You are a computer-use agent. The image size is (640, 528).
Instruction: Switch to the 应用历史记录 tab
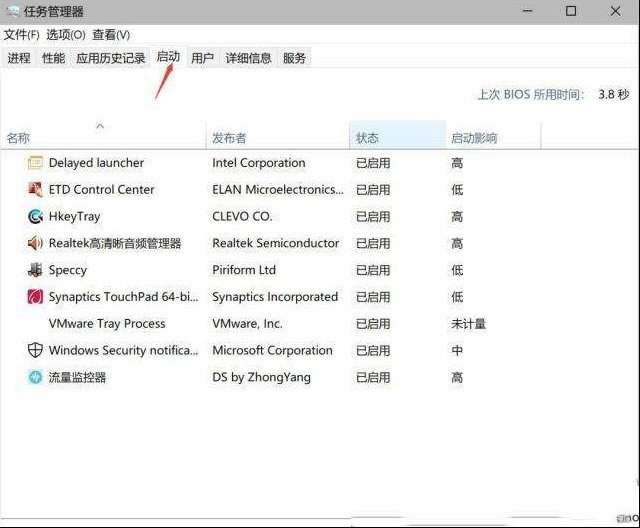click(111, 58)
